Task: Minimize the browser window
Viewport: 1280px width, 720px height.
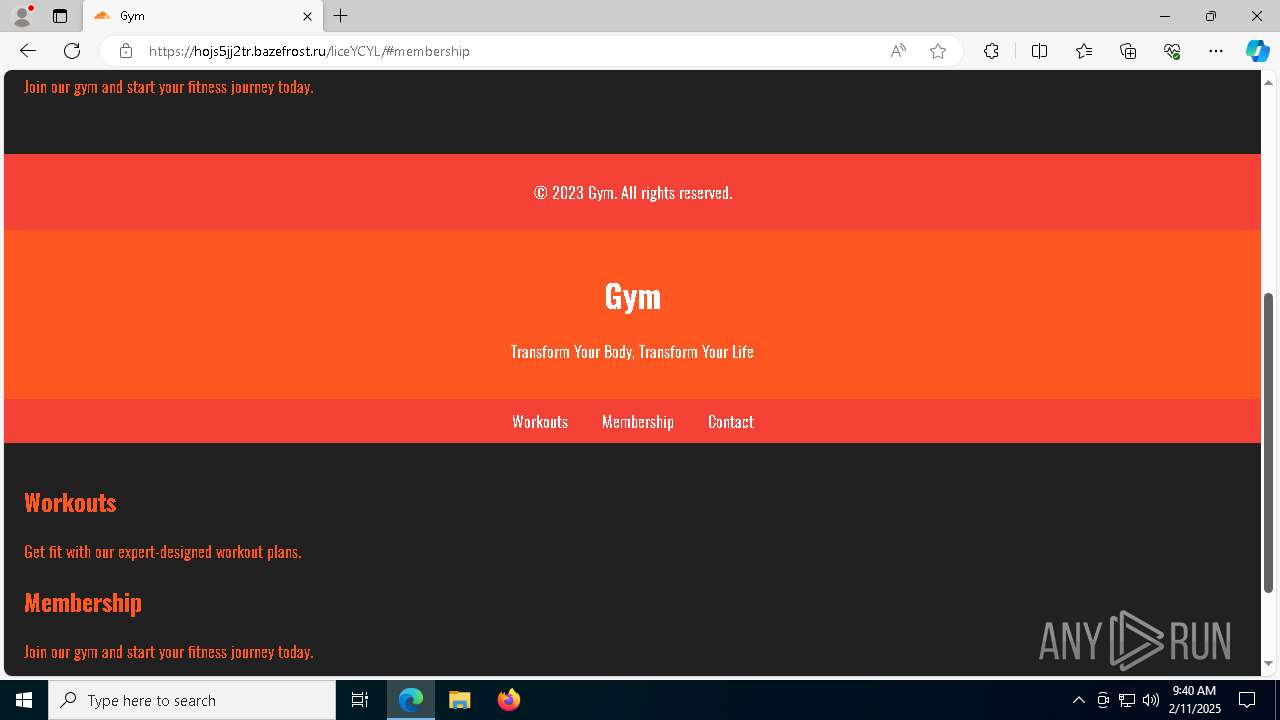Action: [1164, 16]
